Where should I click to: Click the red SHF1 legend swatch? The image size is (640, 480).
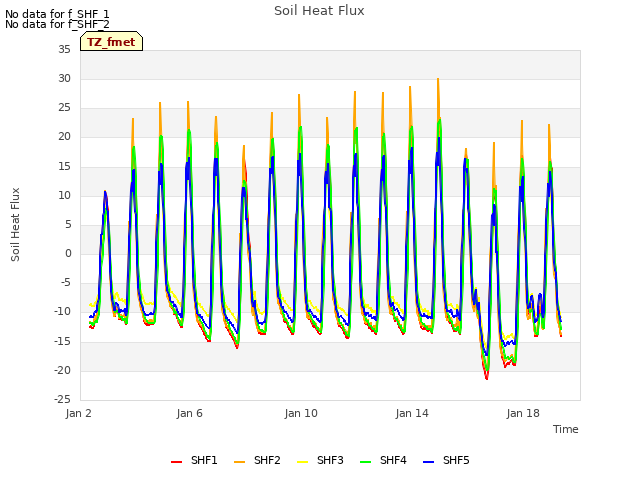[x=176, y=462]
